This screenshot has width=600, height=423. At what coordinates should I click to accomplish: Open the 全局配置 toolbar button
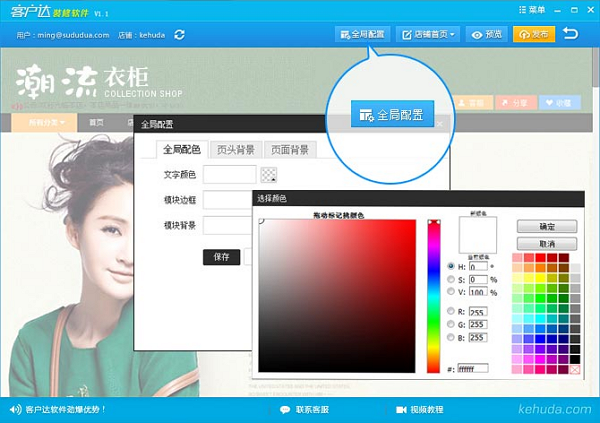[362, 34]
